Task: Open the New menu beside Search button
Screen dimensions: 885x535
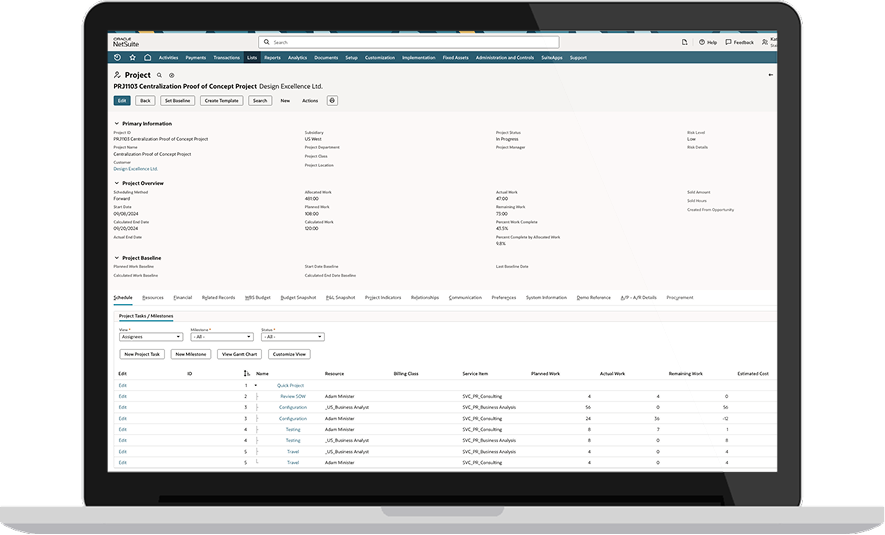Action: coord(285,100)
